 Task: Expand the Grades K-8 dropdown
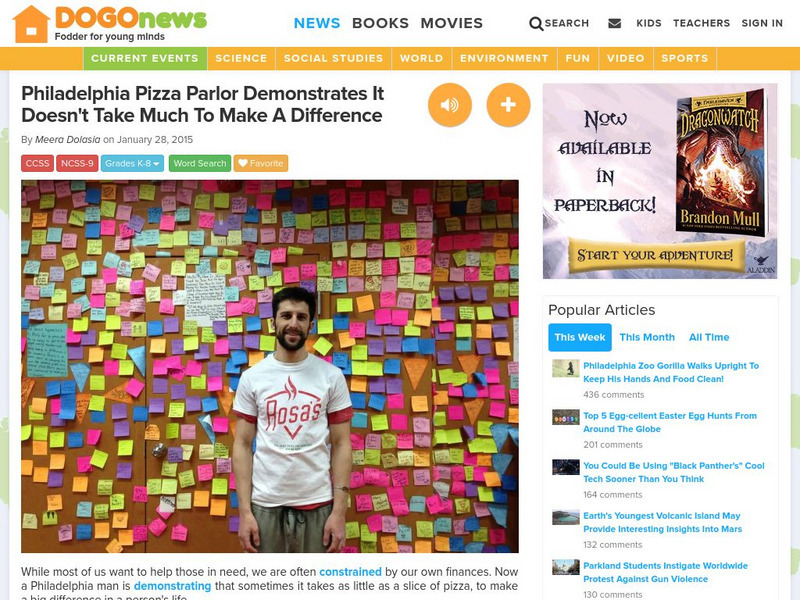132,163
